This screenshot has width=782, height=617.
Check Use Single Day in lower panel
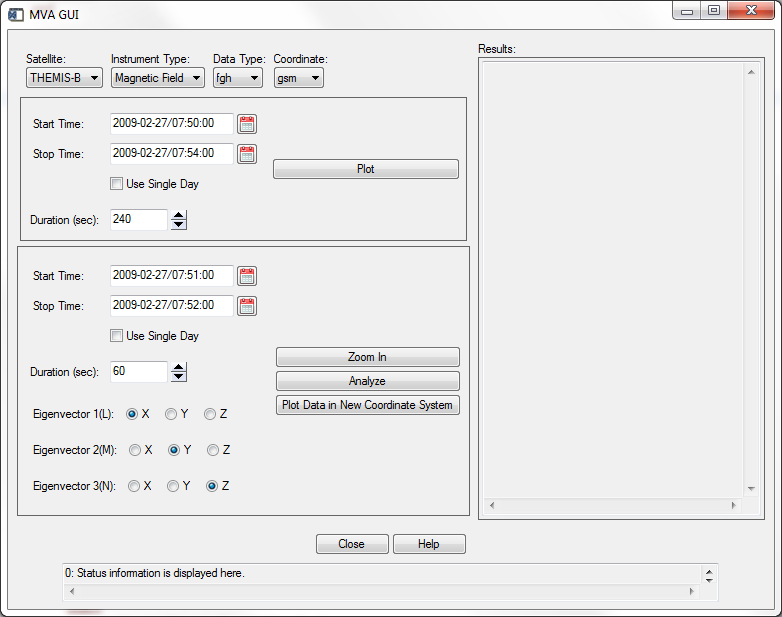click(x=117, y=336)
